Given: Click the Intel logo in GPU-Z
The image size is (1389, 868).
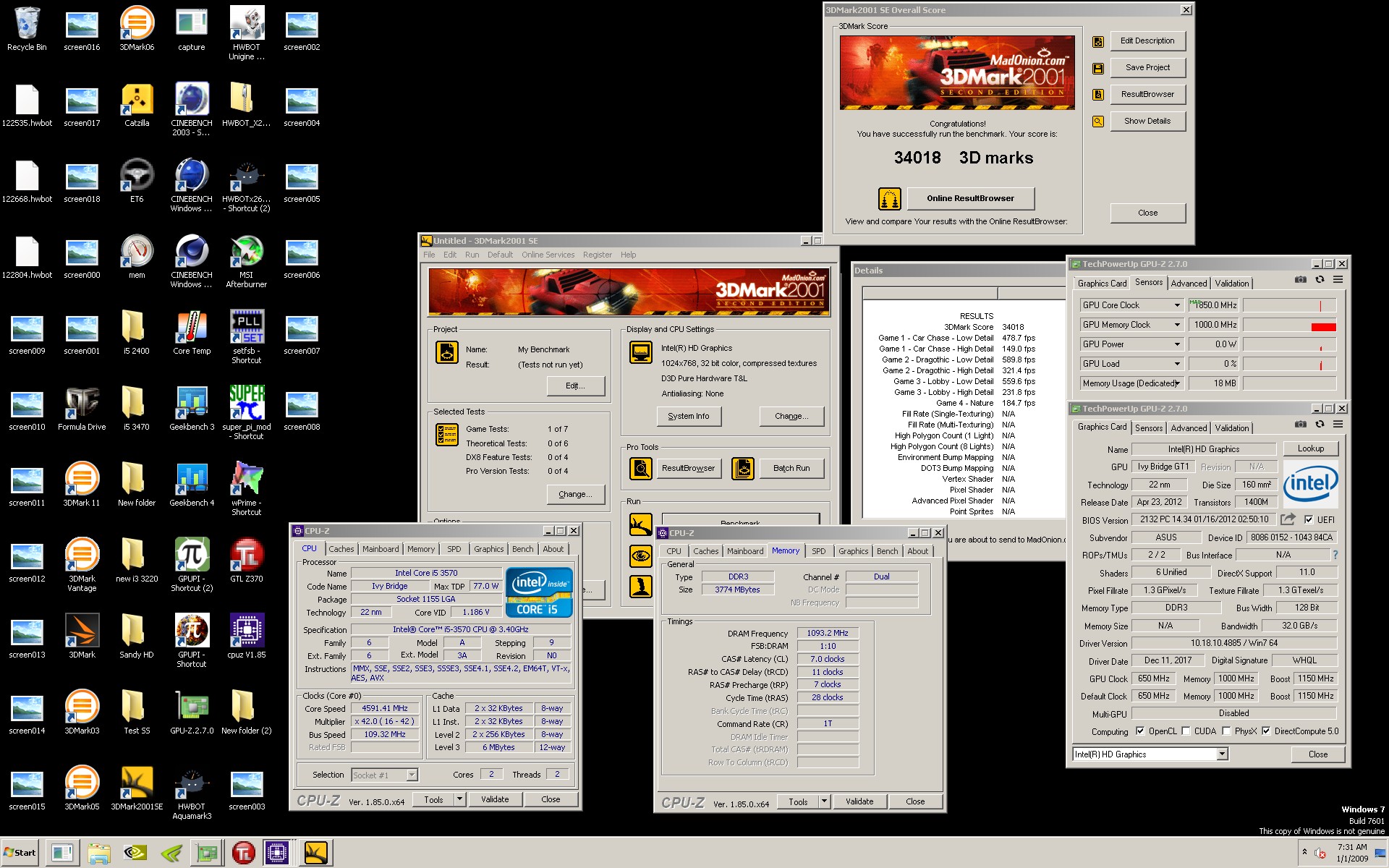Looking at the screenshot, I should pyautogui.click(x=1310, y=483).
